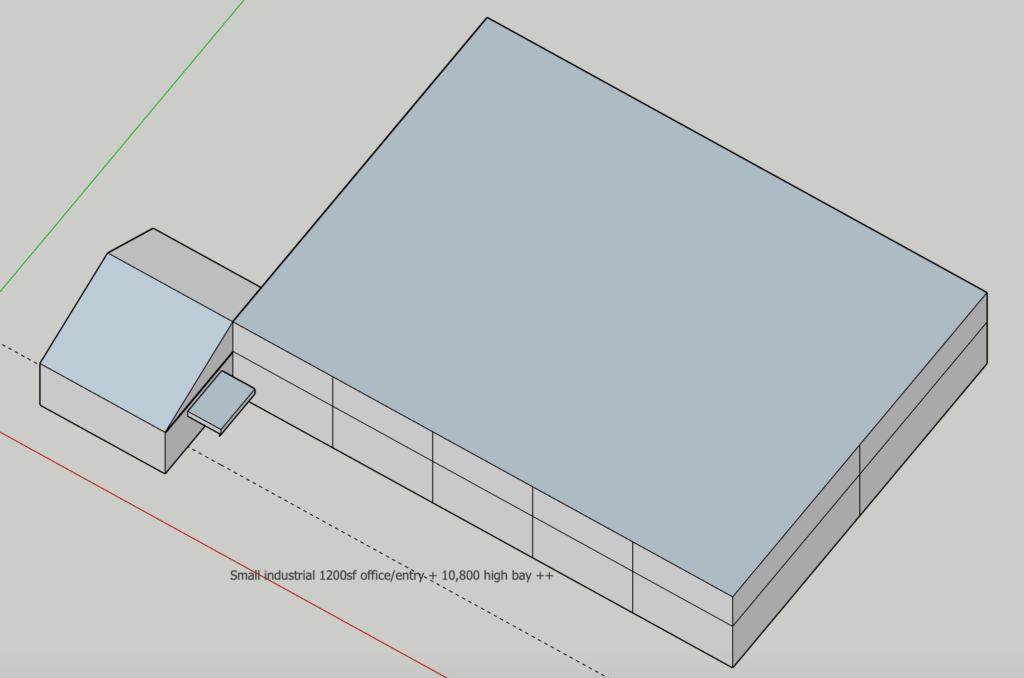Select the small entry canopy above the door
Viewport: 1024px width, 678px height.
point(221,402)
